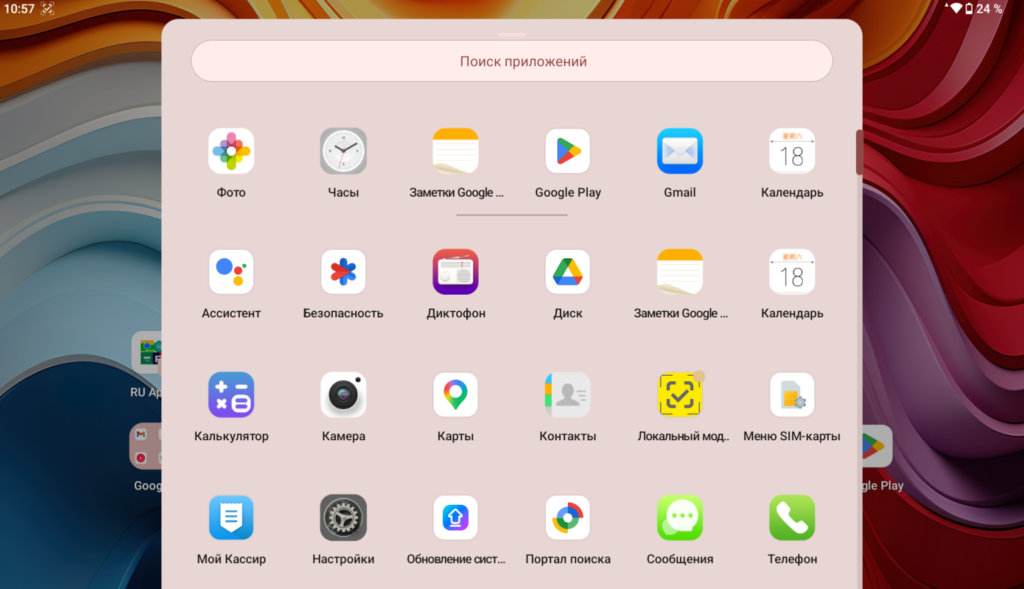Launch the Часы clock app
The width and height of the screenshot is (1024, 589).
tap(343, 152)
